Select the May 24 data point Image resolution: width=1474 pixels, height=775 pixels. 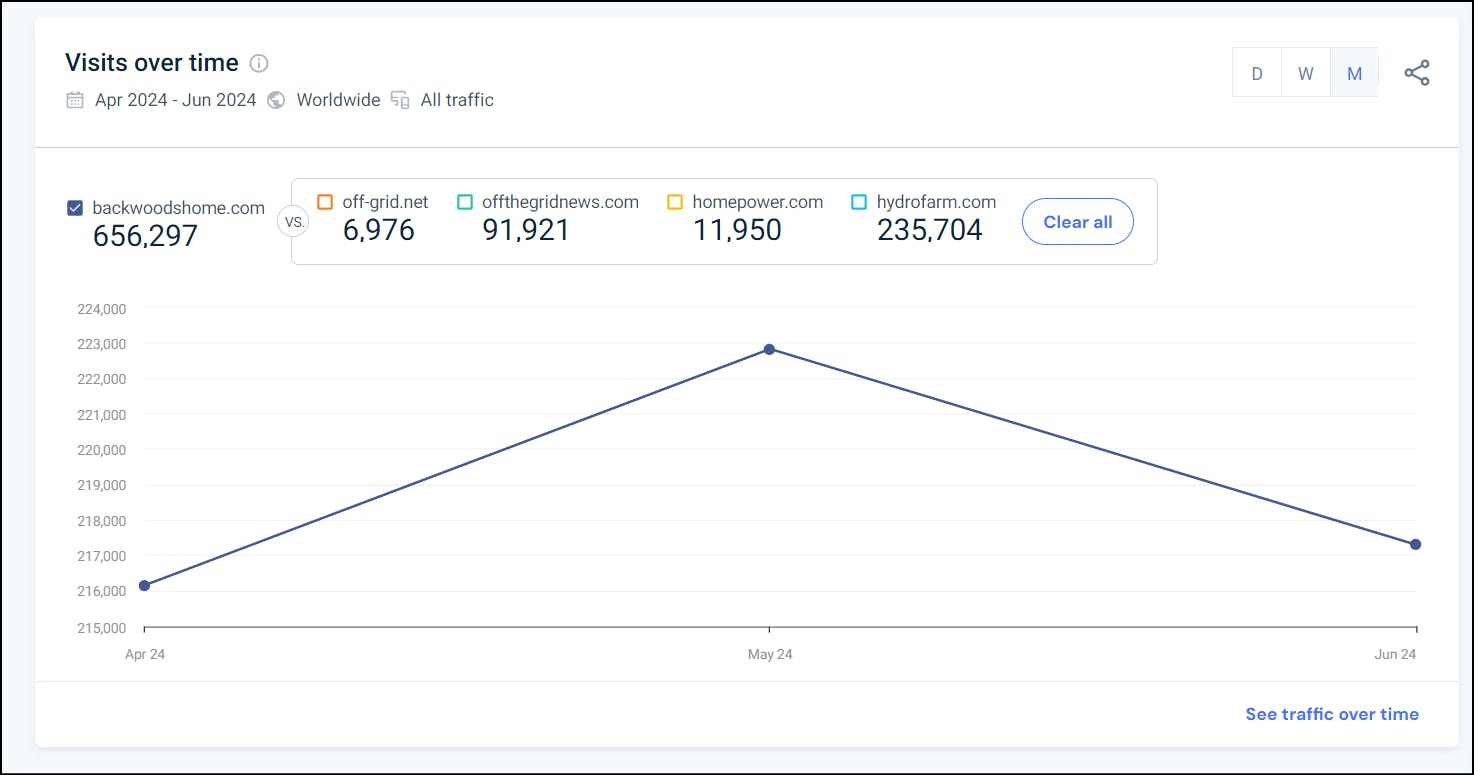[769, 349]
